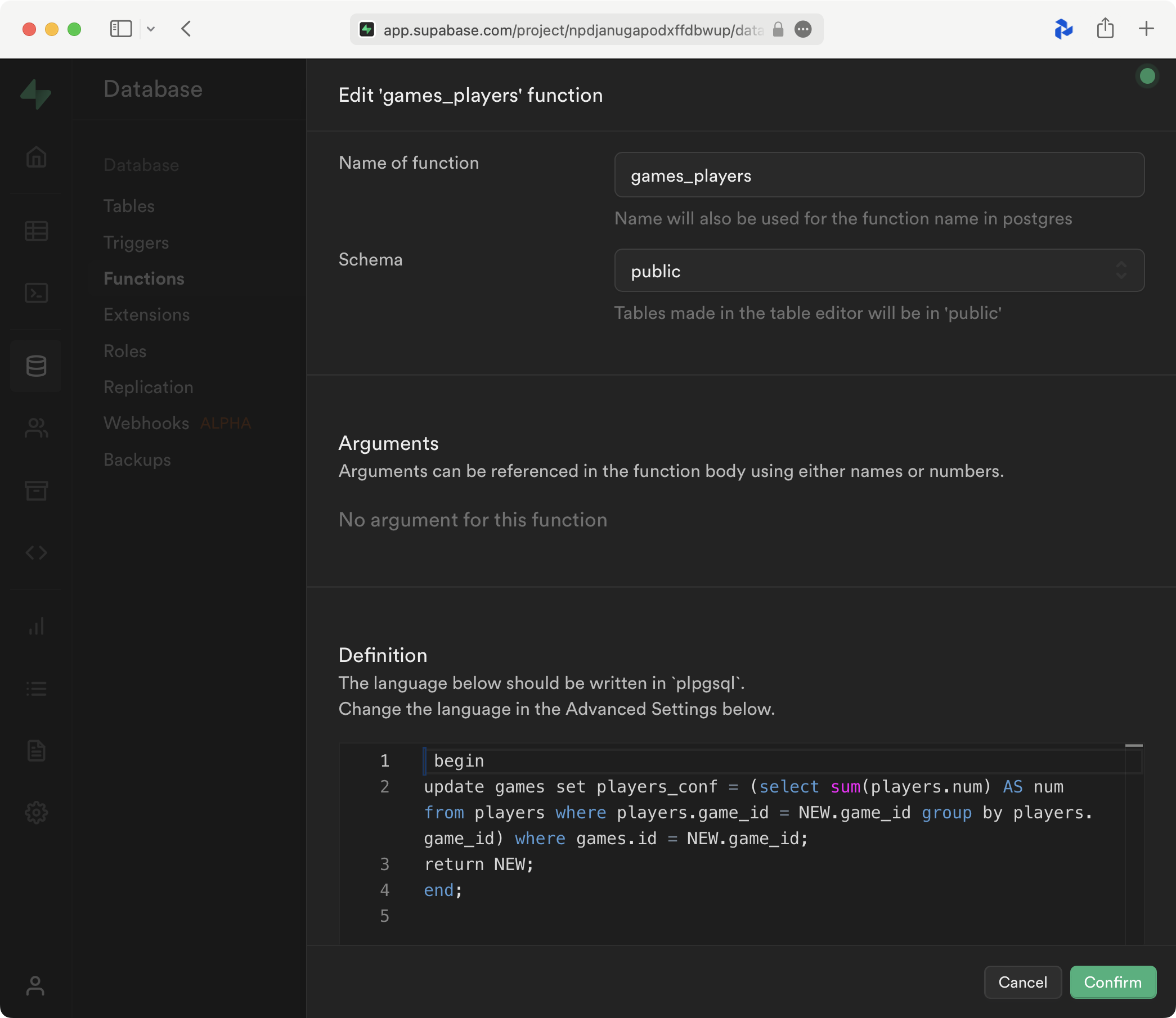Open project Logs list icon
Image resolution: width=1176 pixels, height=1018 pixels.
[x=36, y=688]
